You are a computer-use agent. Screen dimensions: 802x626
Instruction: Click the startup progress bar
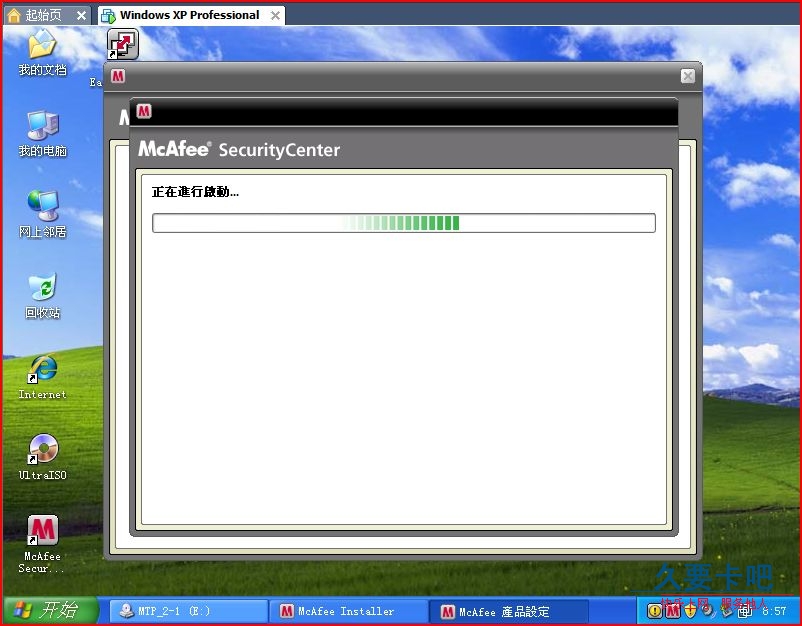[404, 223]
